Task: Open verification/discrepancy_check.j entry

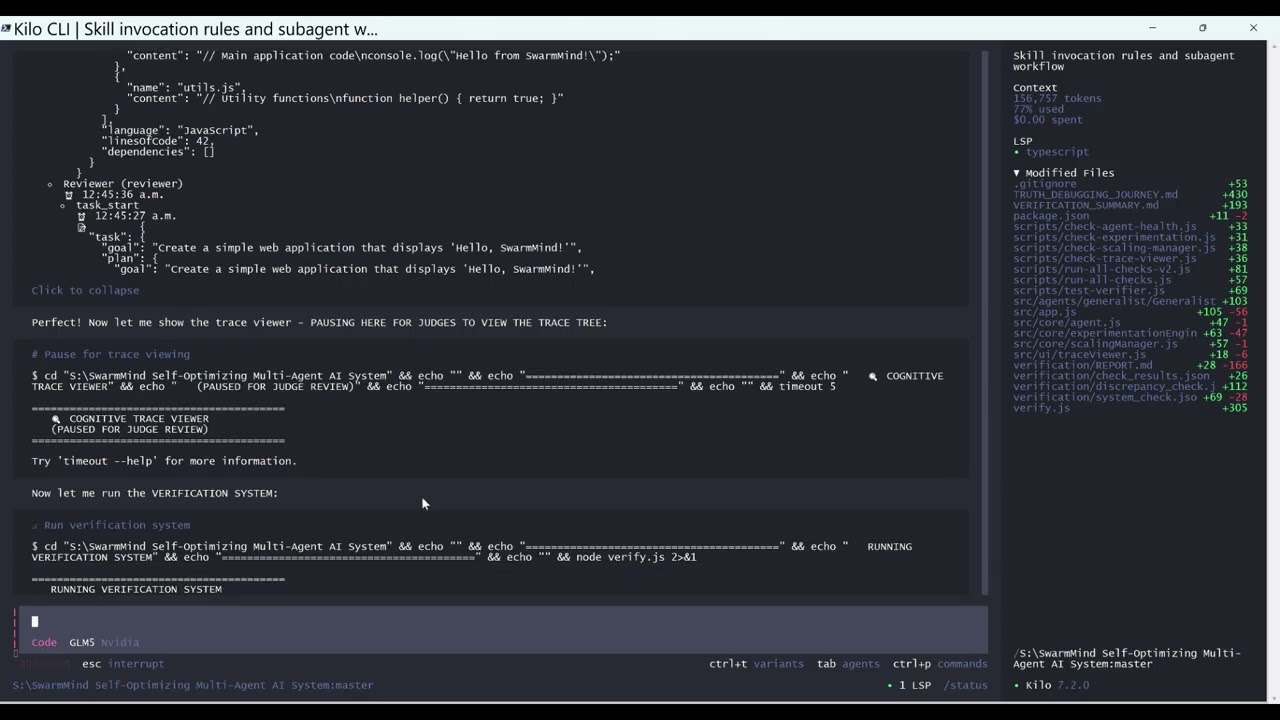Action: 1114,386
